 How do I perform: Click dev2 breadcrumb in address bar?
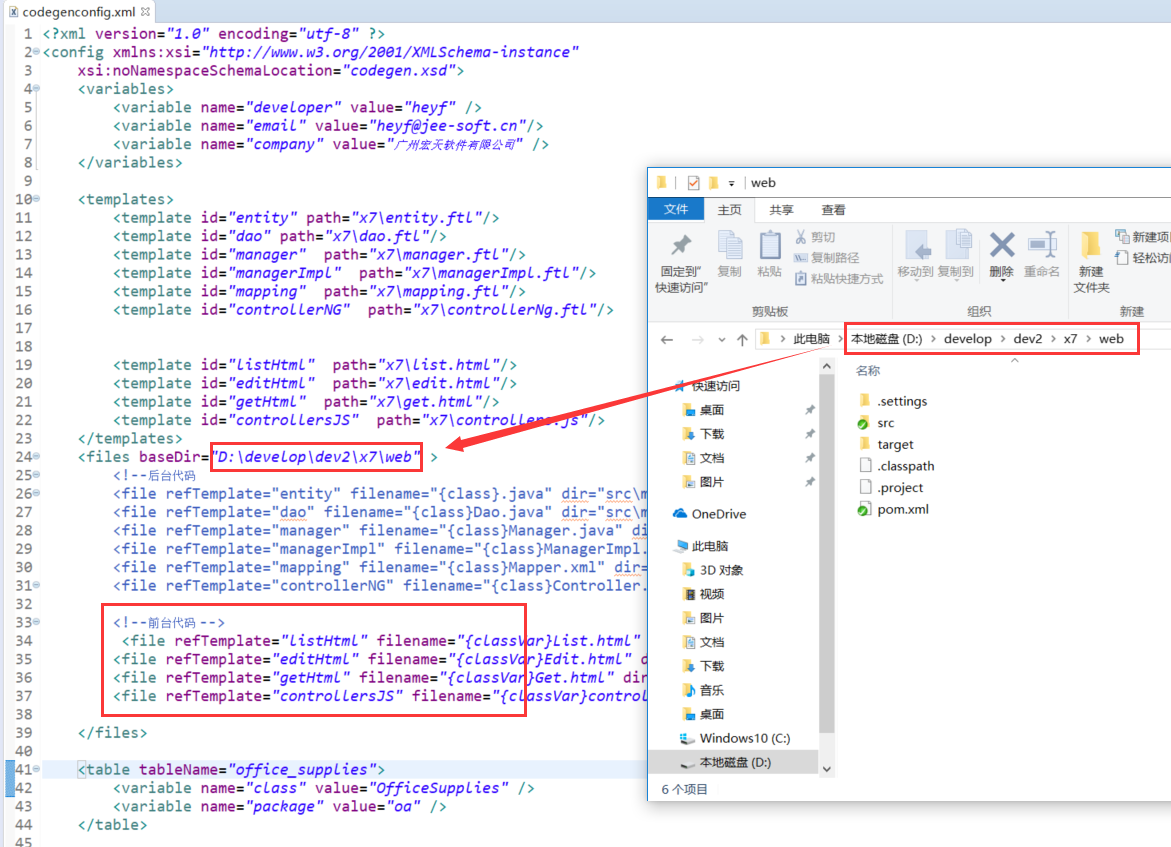point(1028,339)
